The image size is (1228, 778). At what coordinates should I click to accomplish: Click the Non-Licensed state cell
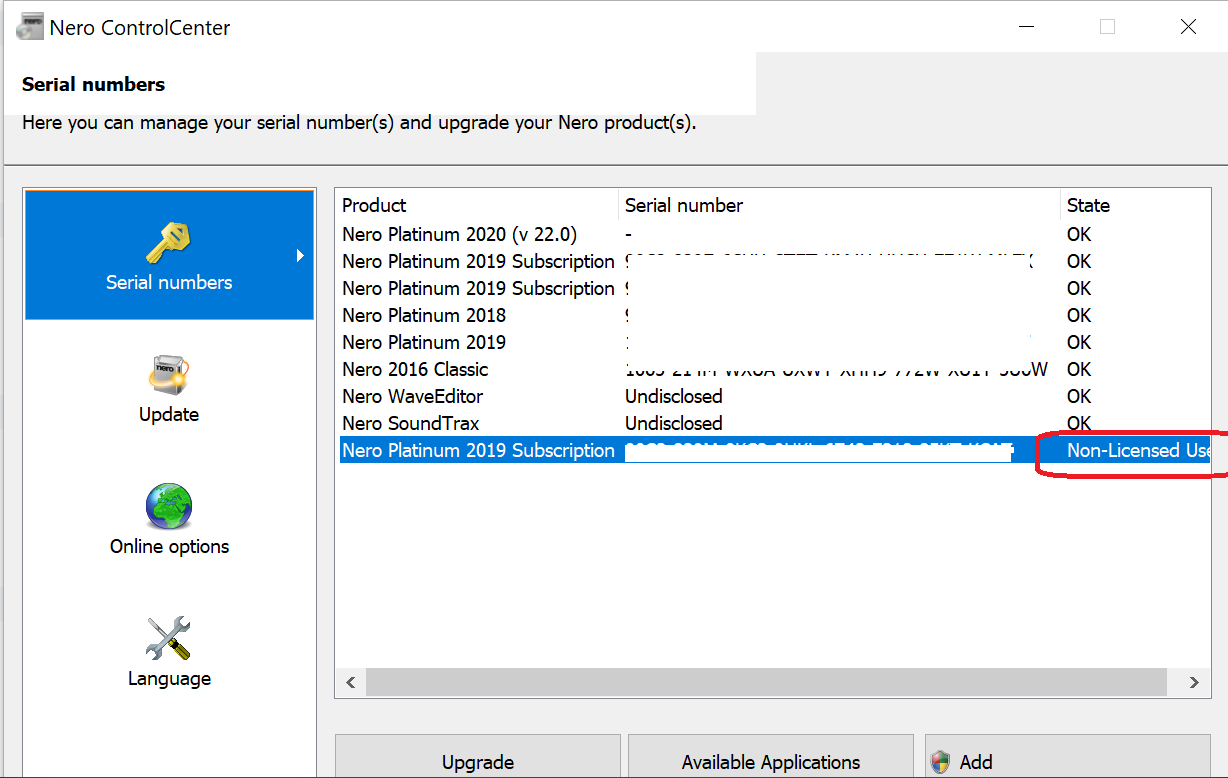1139,450
